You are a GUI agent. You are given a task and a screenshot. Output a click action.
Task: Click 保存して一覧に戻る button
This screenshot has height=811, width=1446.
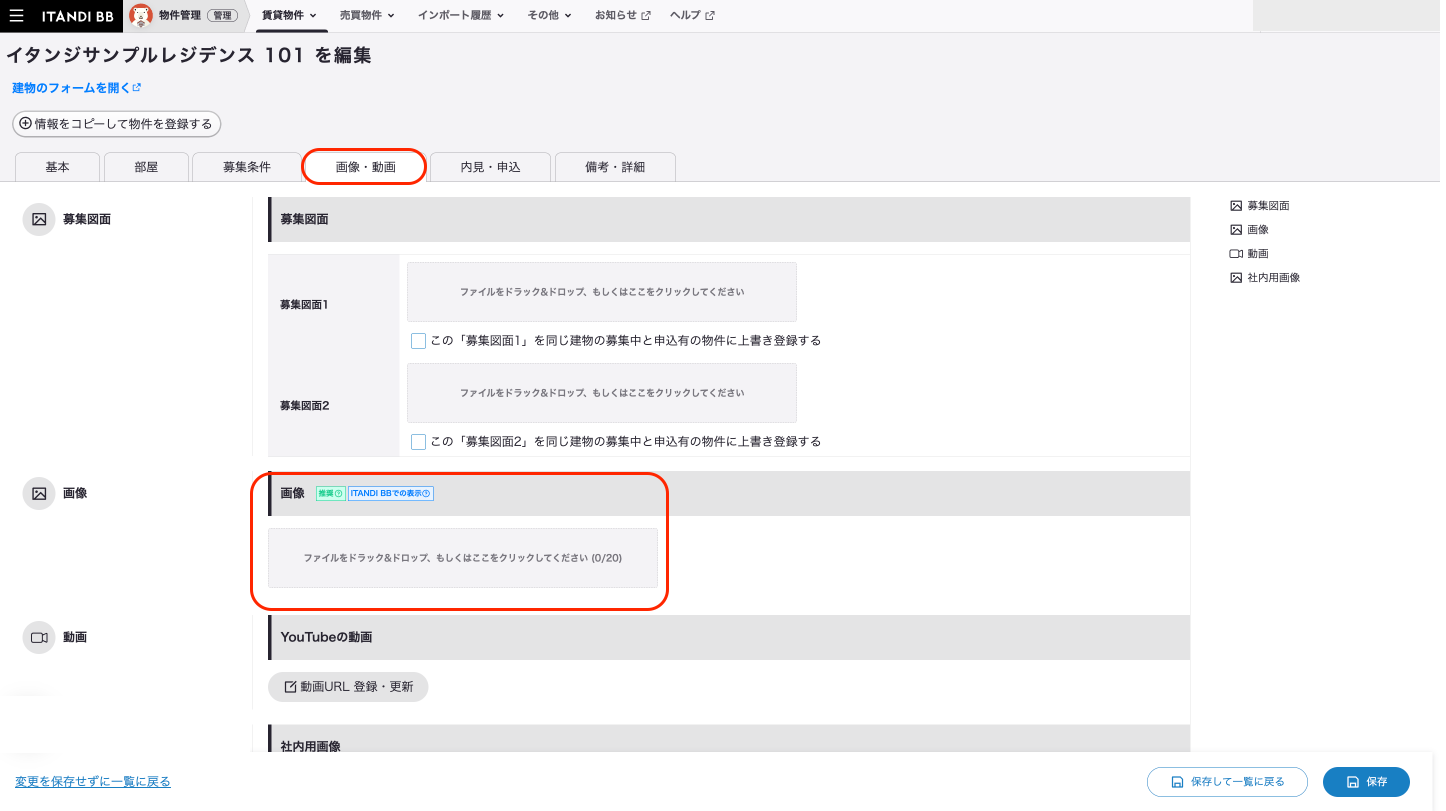tap(1228, 782)
